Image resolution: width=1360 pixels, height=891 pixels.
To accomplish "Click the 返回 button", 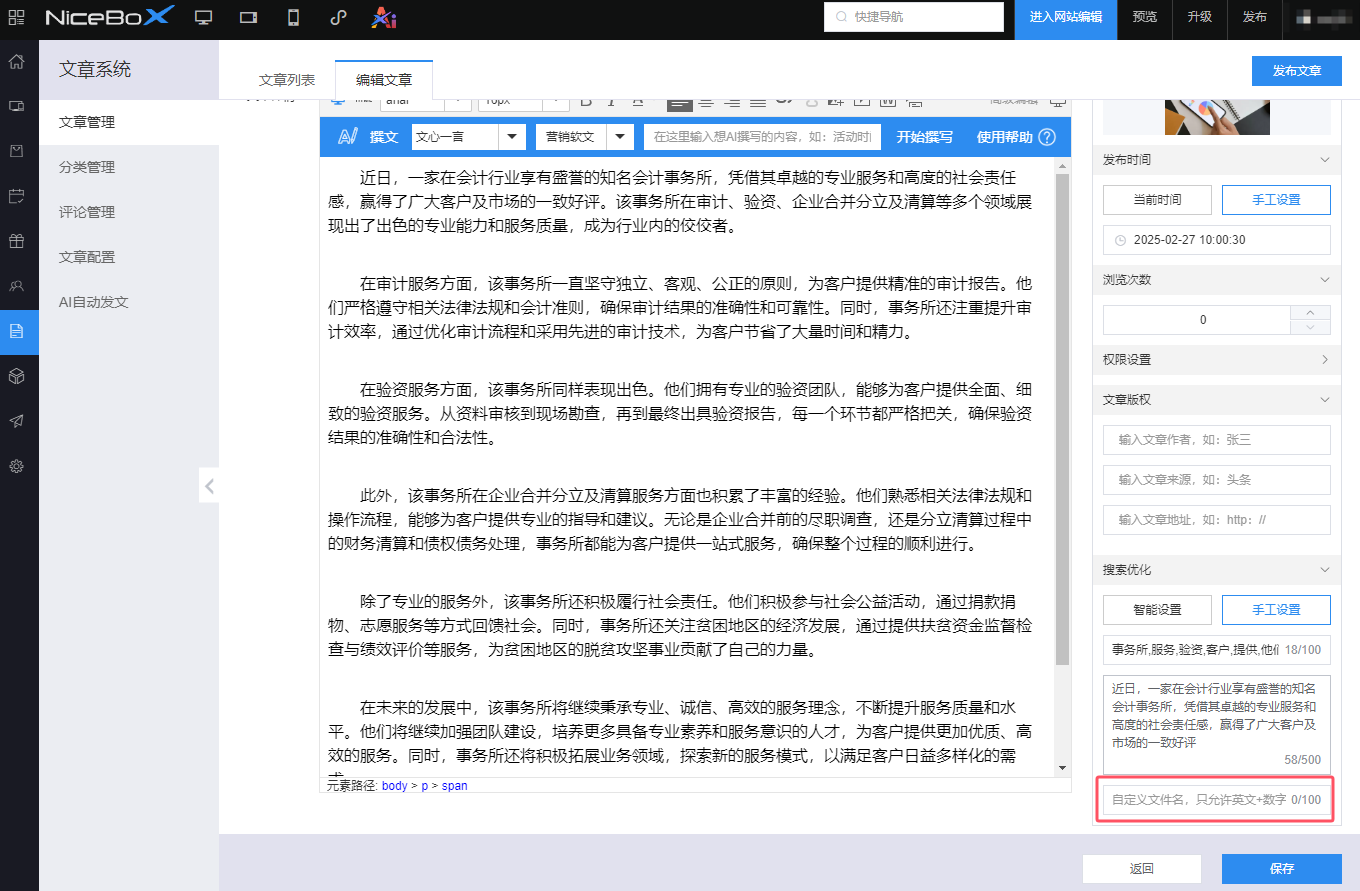I will tap(1142, 869).
